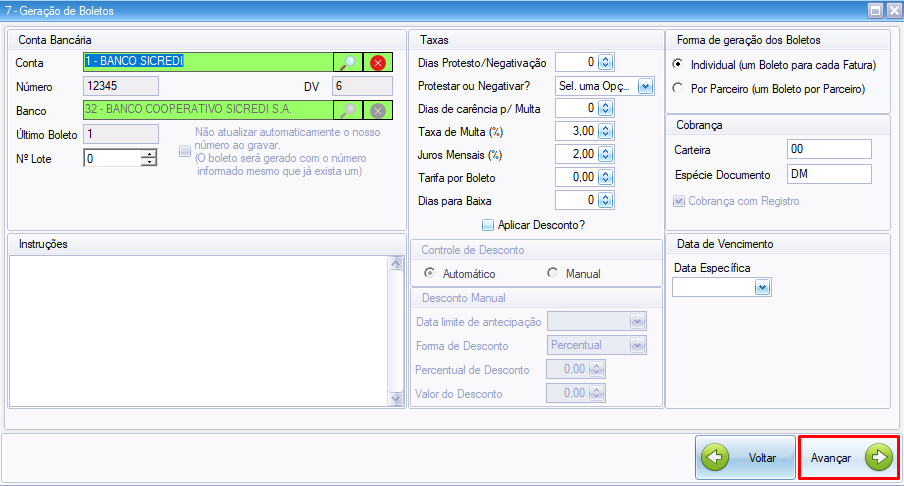
Task: Adjust the Juros Mensais spinner
Action: (x=605, y=154)
